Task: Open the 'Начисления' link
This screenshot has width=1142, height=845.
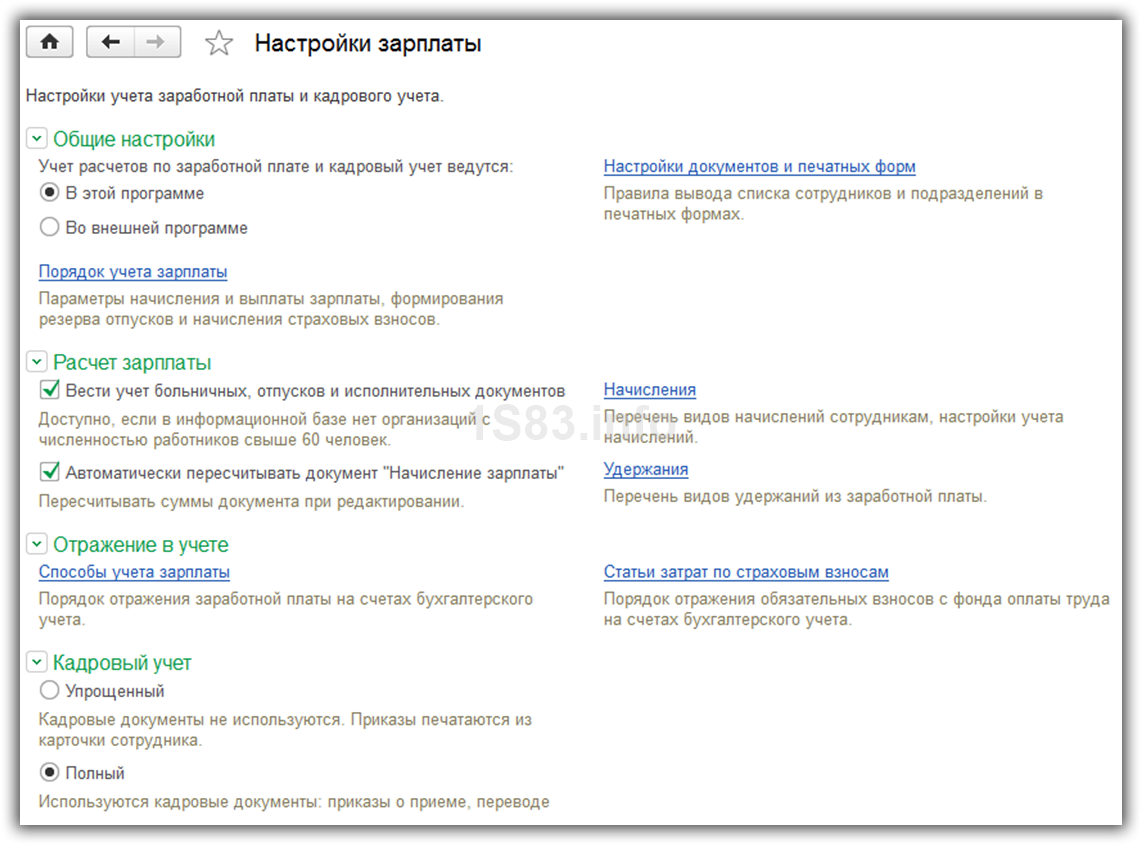Action: click(x=649, y=390)
